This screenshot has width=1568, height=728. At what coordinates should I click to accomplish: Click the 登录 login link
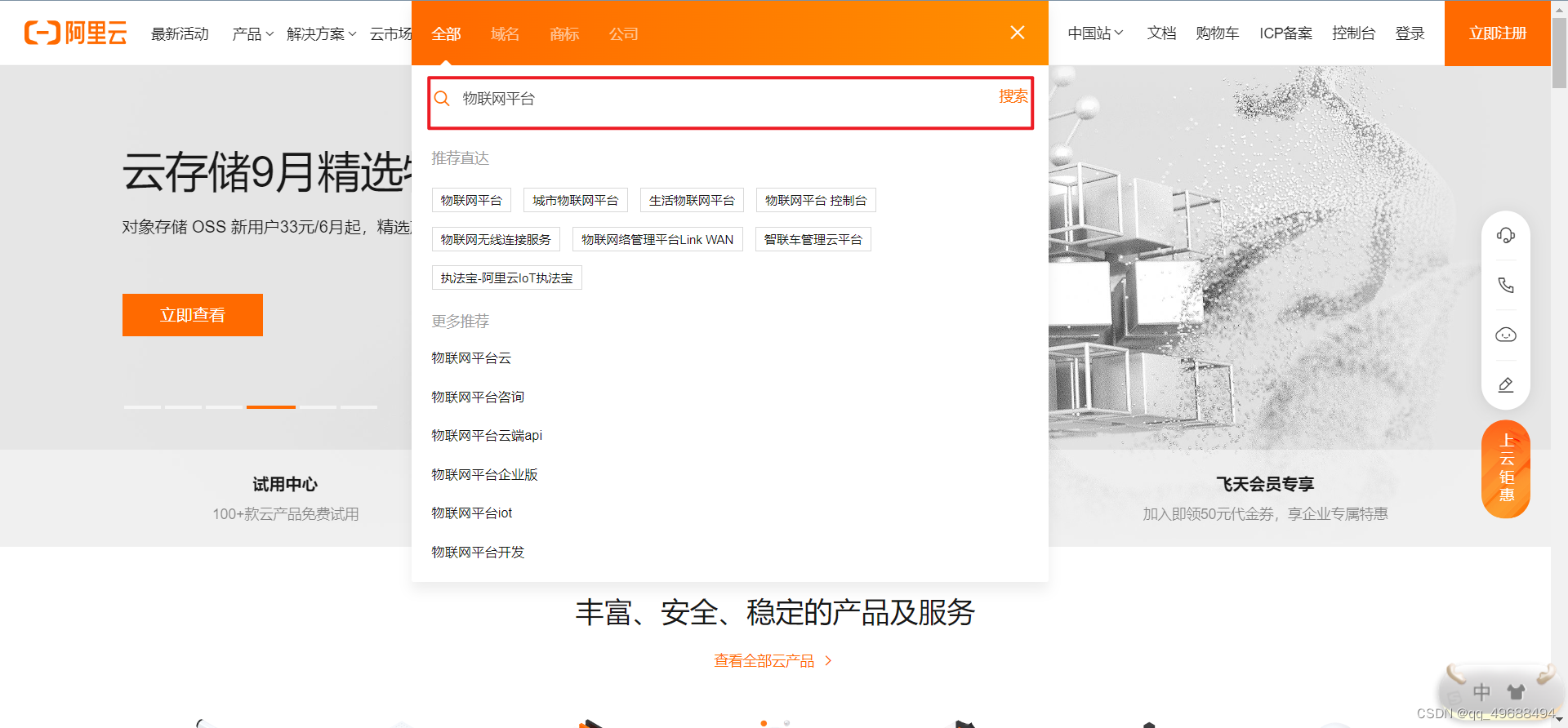pyautogui.click(x=1410, y=33)
